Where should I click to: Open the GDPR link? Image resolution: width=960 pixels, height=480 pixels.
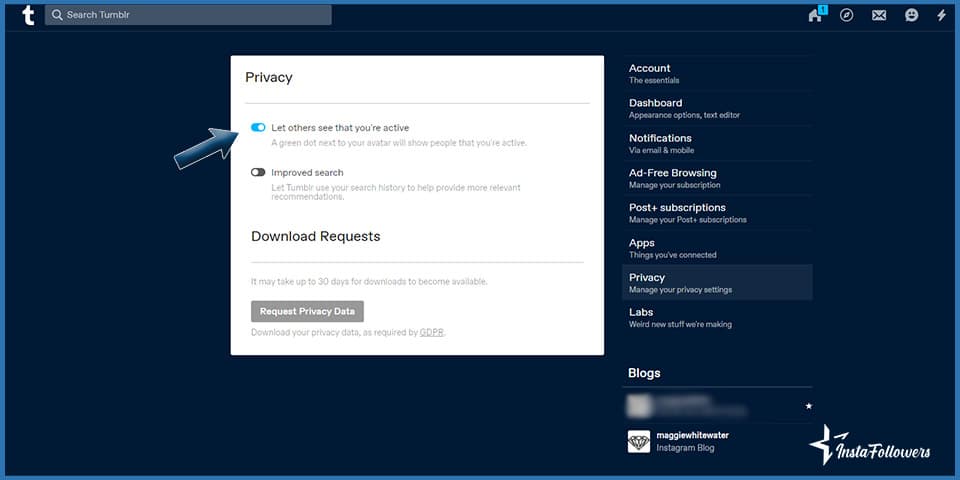pyautogui.click(x=431, y=332)
